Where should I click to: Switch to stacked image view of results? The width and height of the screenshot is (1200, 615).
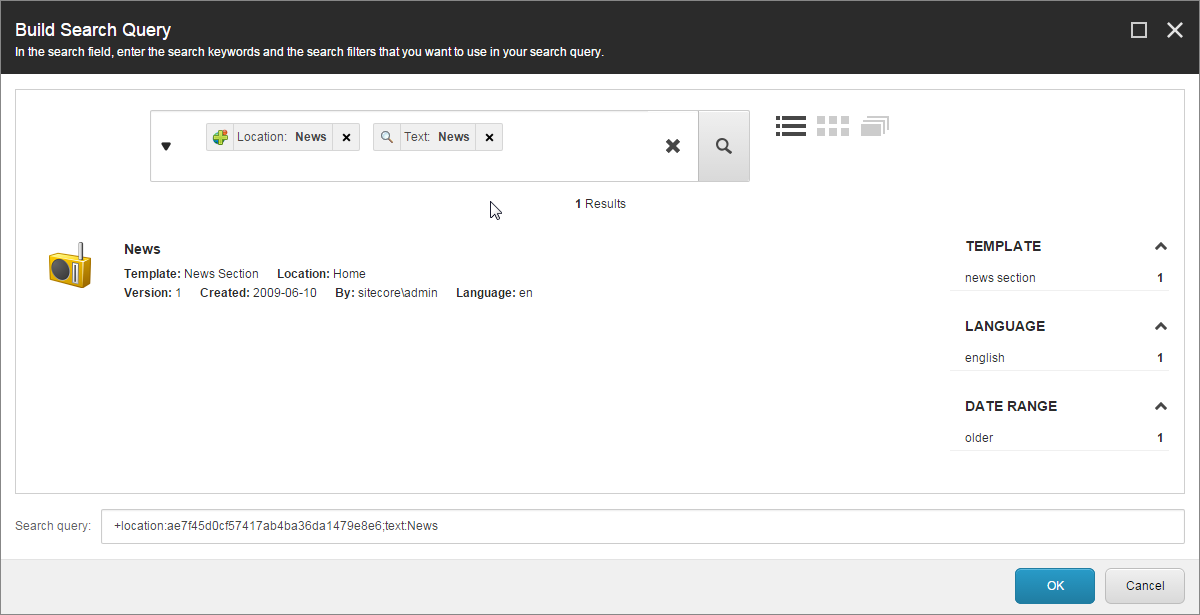(874, 126)
